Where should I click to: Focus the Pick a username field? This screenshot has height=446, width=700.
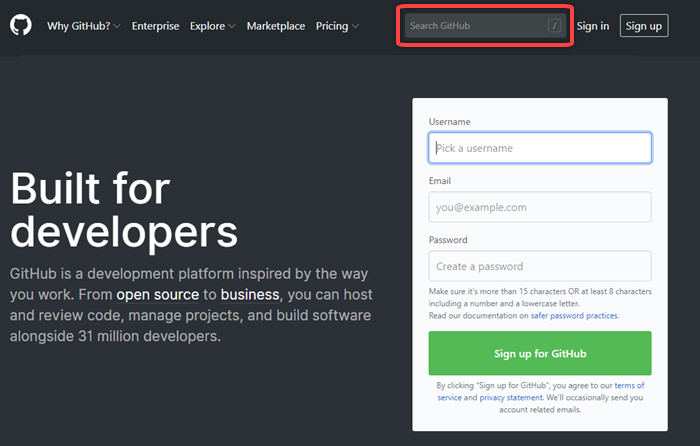tap(540, 148)
